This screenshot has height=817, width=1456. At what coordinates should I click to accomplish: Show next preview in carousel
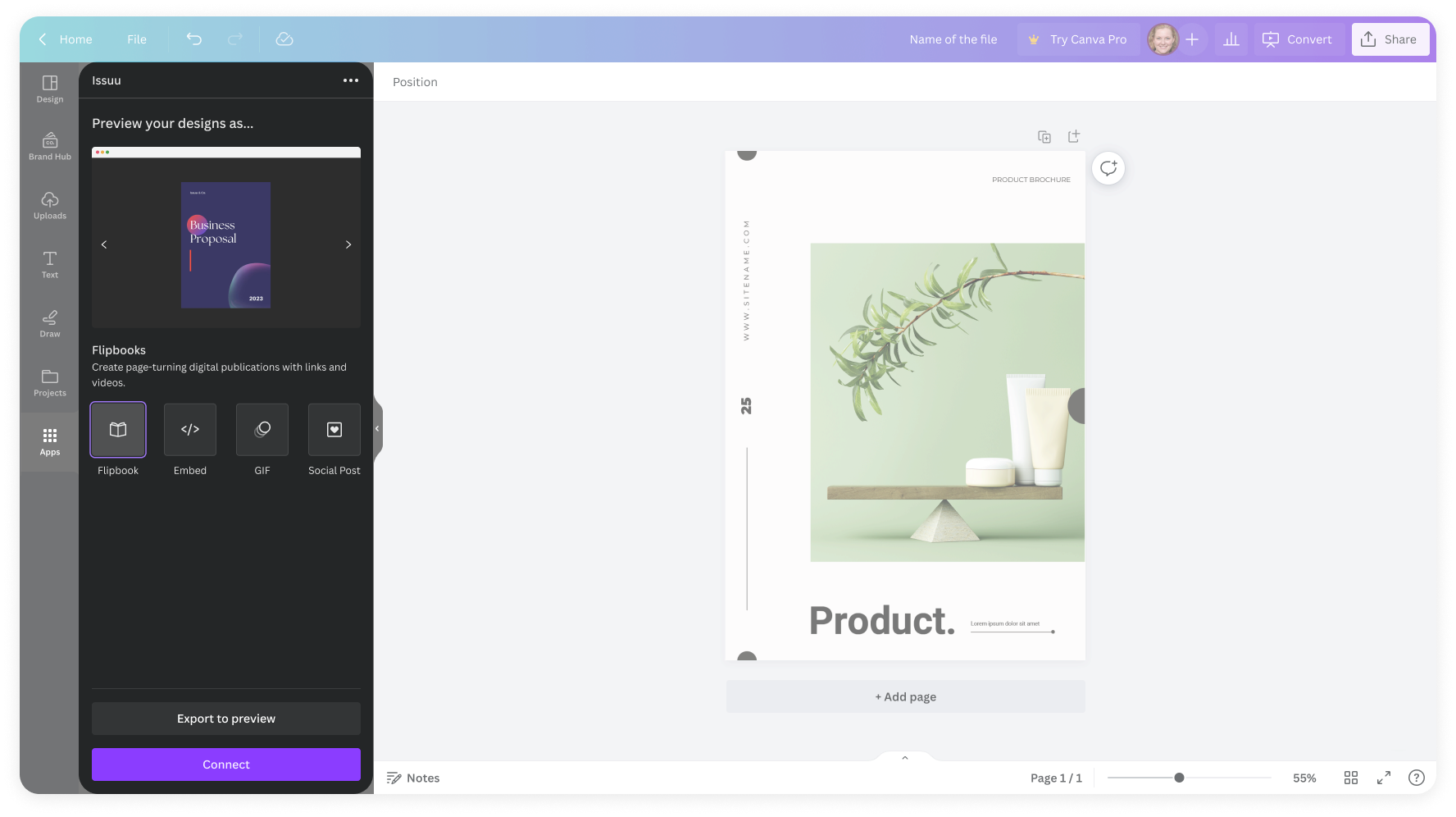pos(348,244)
